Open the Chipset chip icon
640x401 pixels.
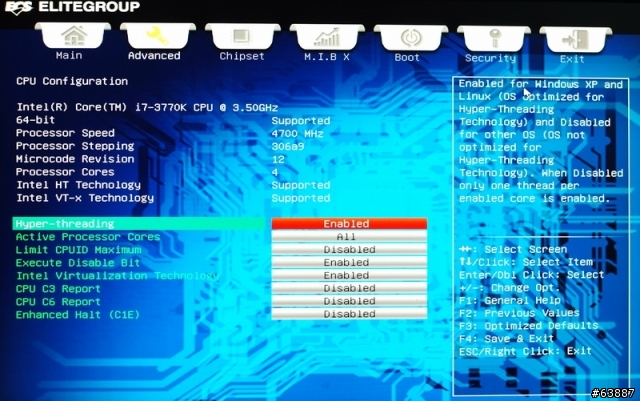242,36
